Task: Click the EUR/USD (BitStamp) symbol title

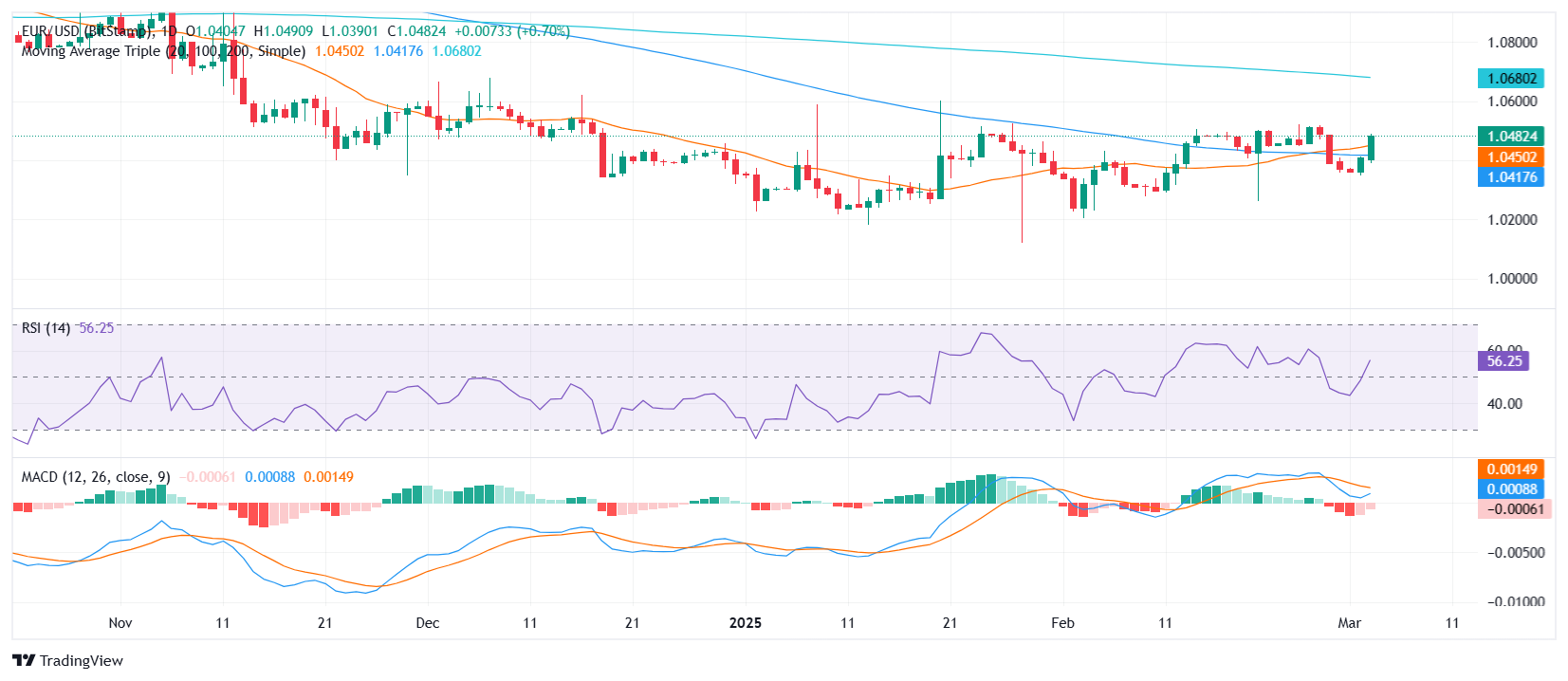Action: click(x=87, y=31)
